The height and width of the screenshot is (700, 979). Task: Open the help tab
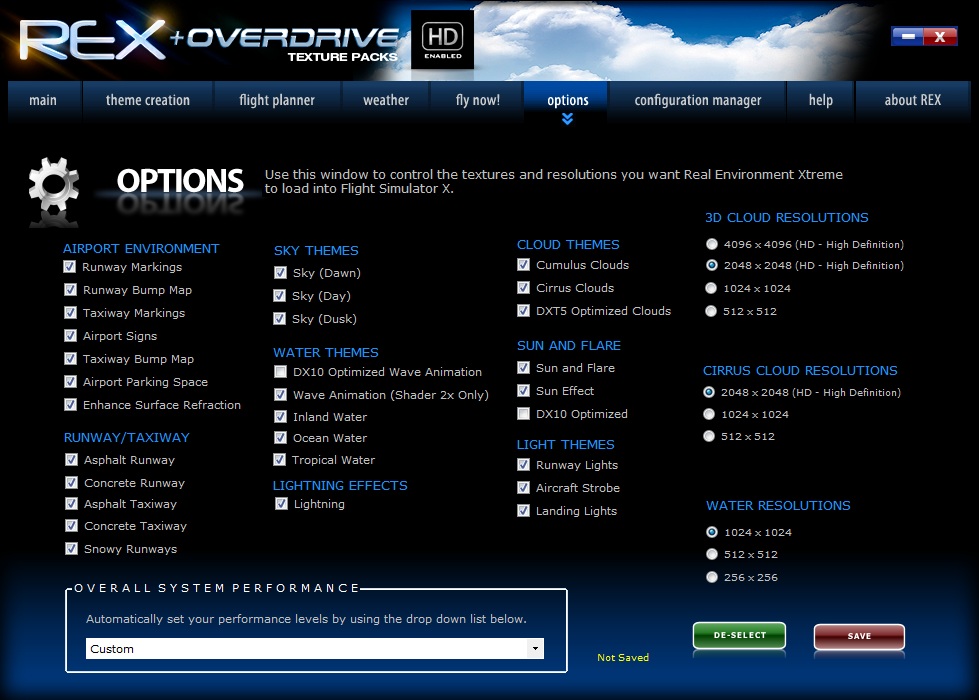pos(820,100)
